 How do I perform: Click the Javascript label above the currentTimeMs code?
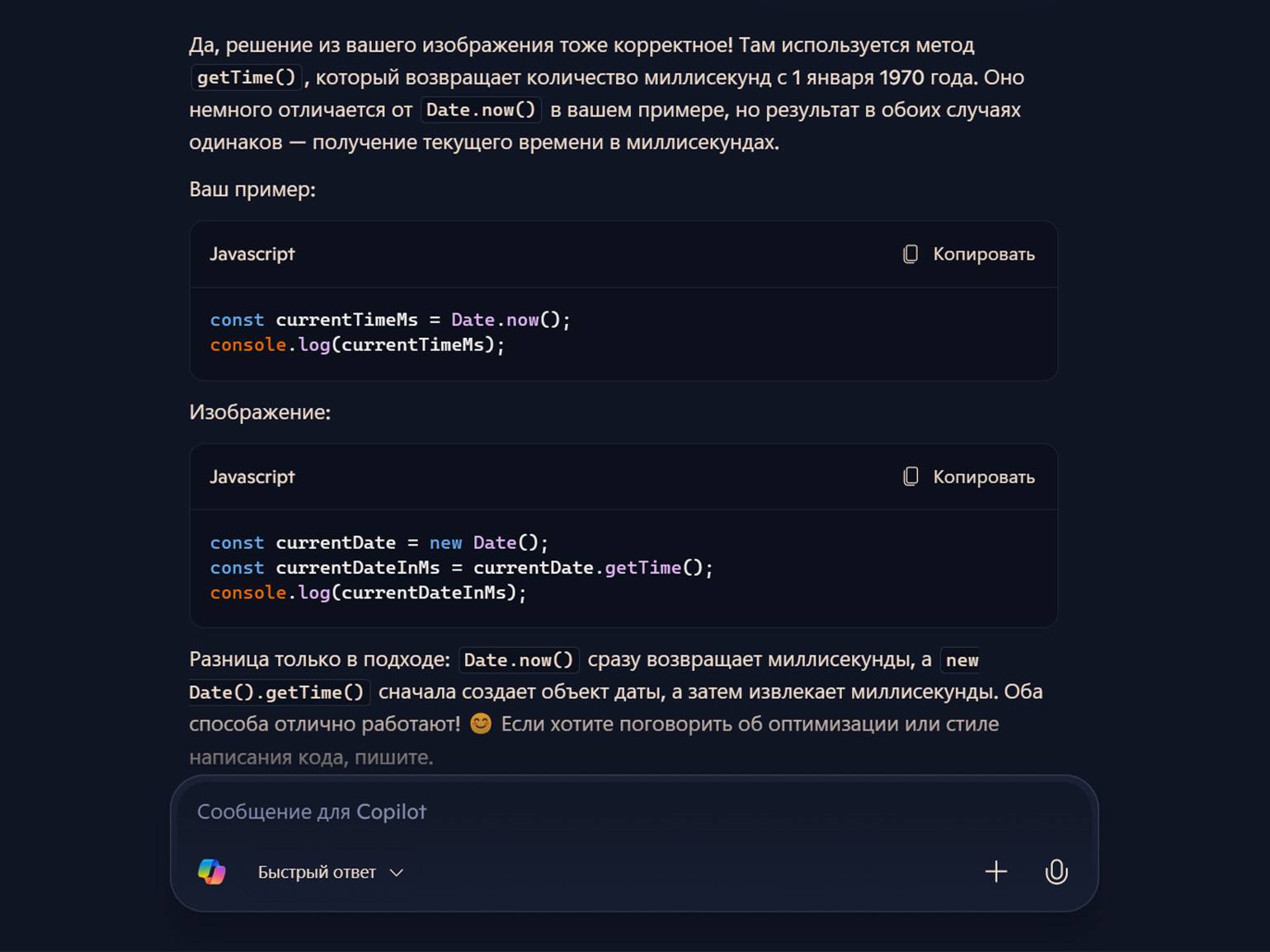click(x=252, y=254)
